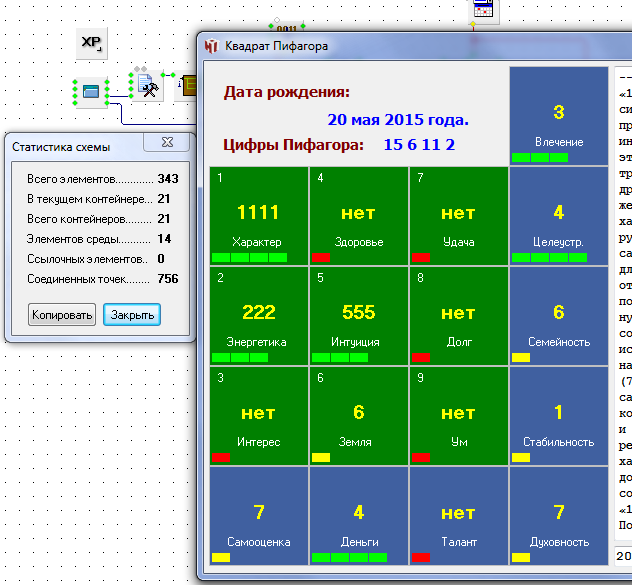Image resolution: width=632 pixels, height=585 pixels.
Task: Select the Энергетика cell showing 222
Action: [258, 316]
